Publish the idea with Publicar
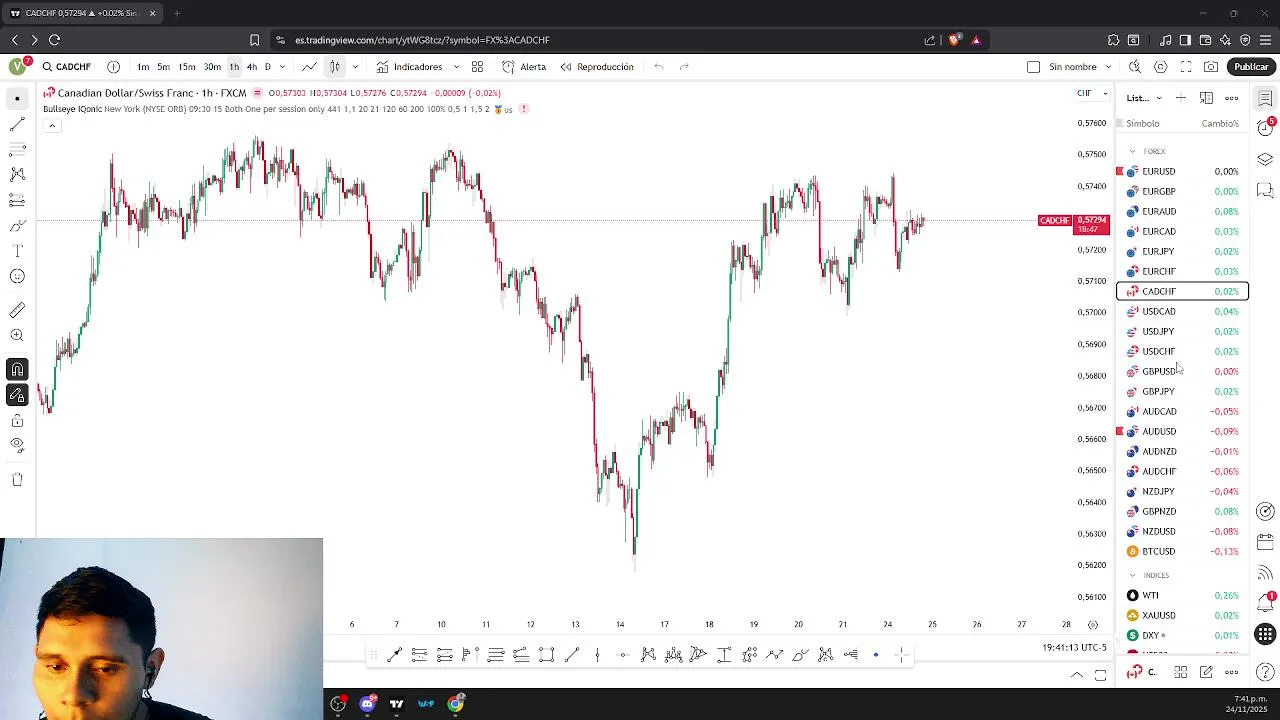The image size is (1280, 720). [1251, 67]
